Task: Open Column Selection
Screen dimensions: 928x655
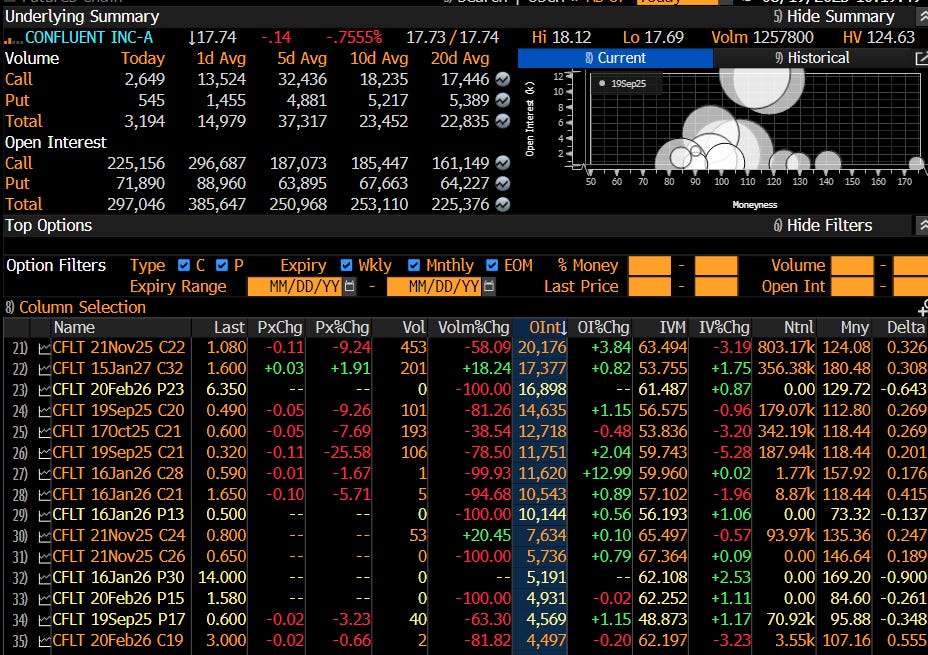Action: [76, 307]
